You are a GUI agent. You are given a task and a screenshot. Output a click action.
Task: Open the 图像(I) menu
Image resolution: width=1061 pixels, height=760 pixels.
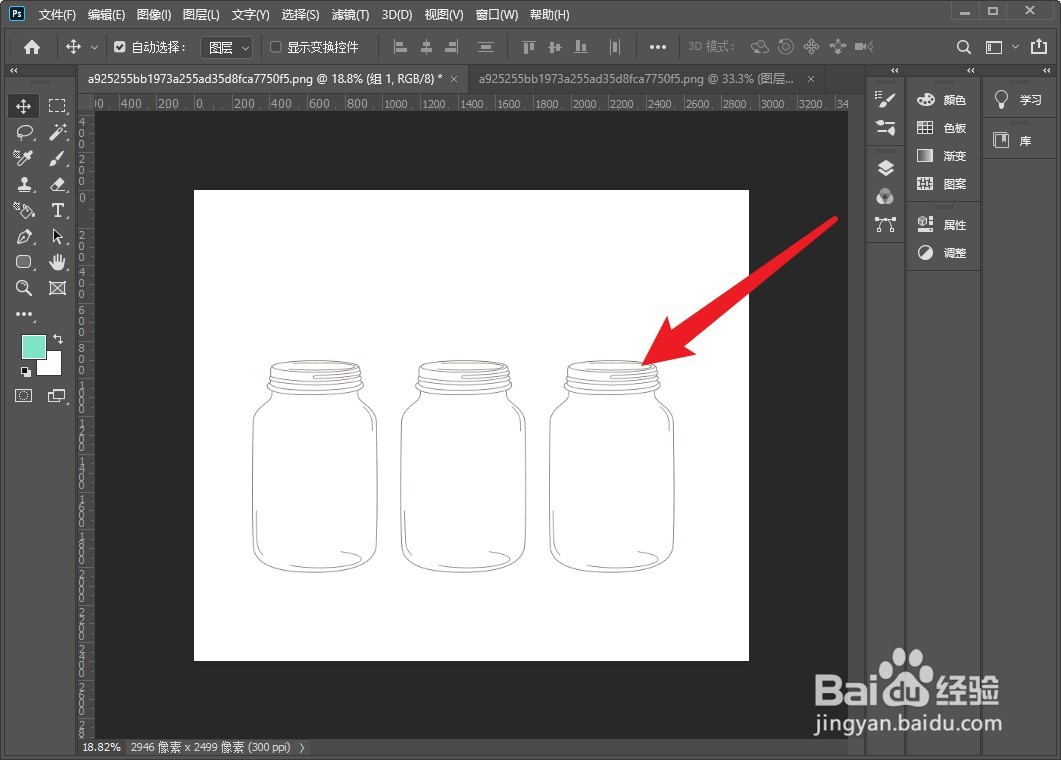coord(154,14)
